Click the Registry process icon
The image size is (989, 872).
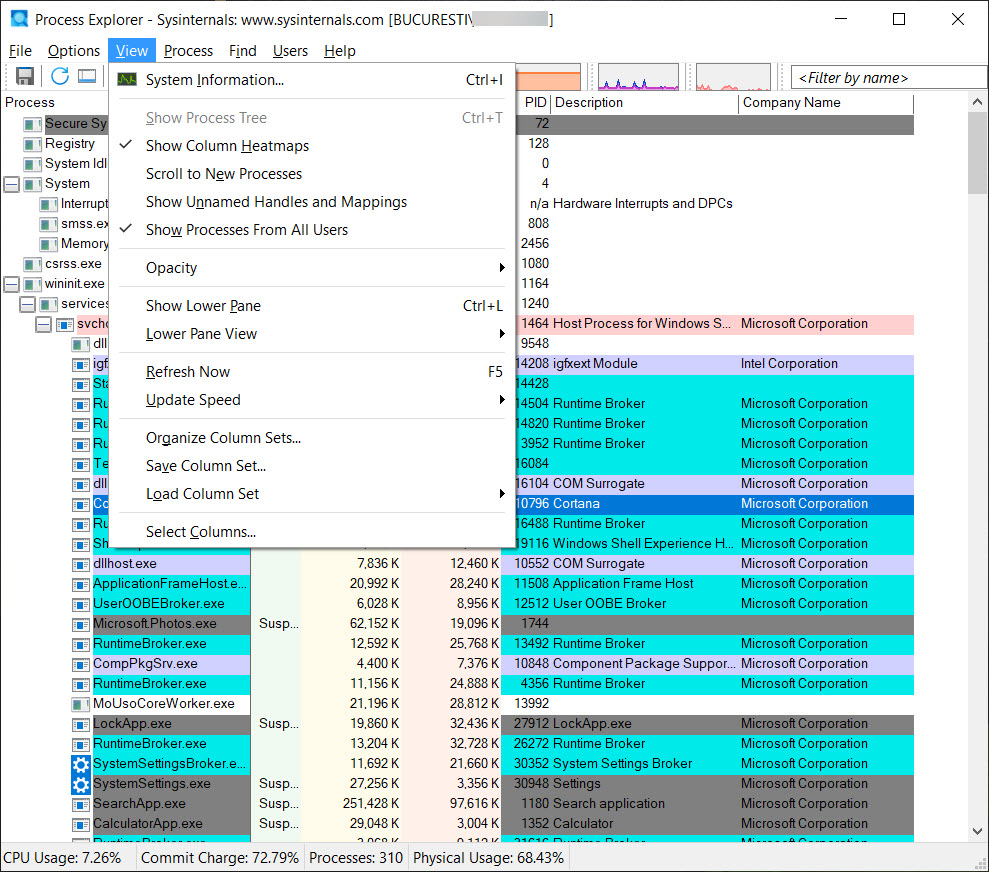point(32,144)
